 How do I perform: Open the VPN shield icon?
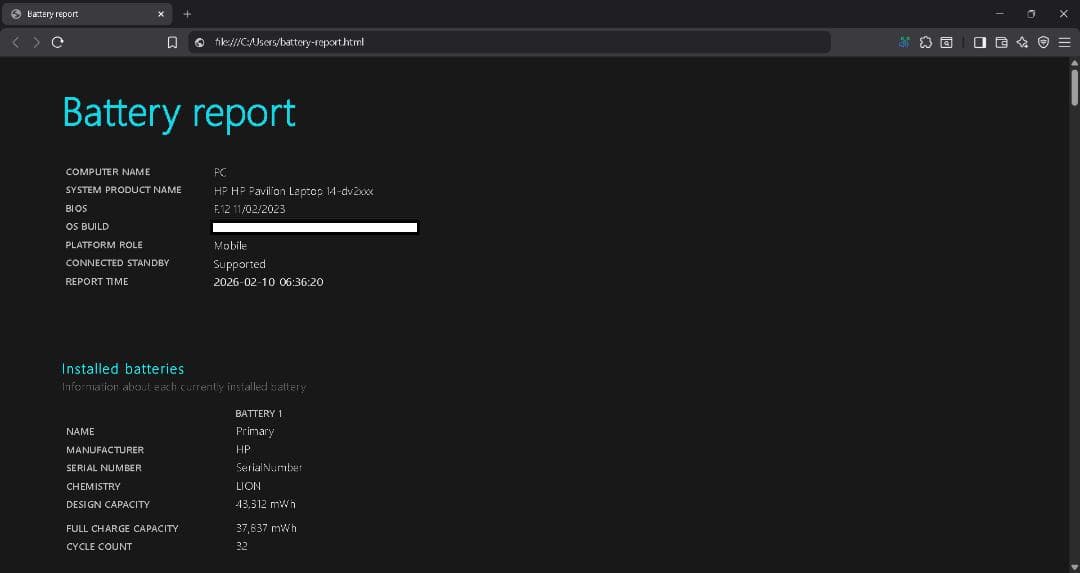click(x=1043, y=42)
